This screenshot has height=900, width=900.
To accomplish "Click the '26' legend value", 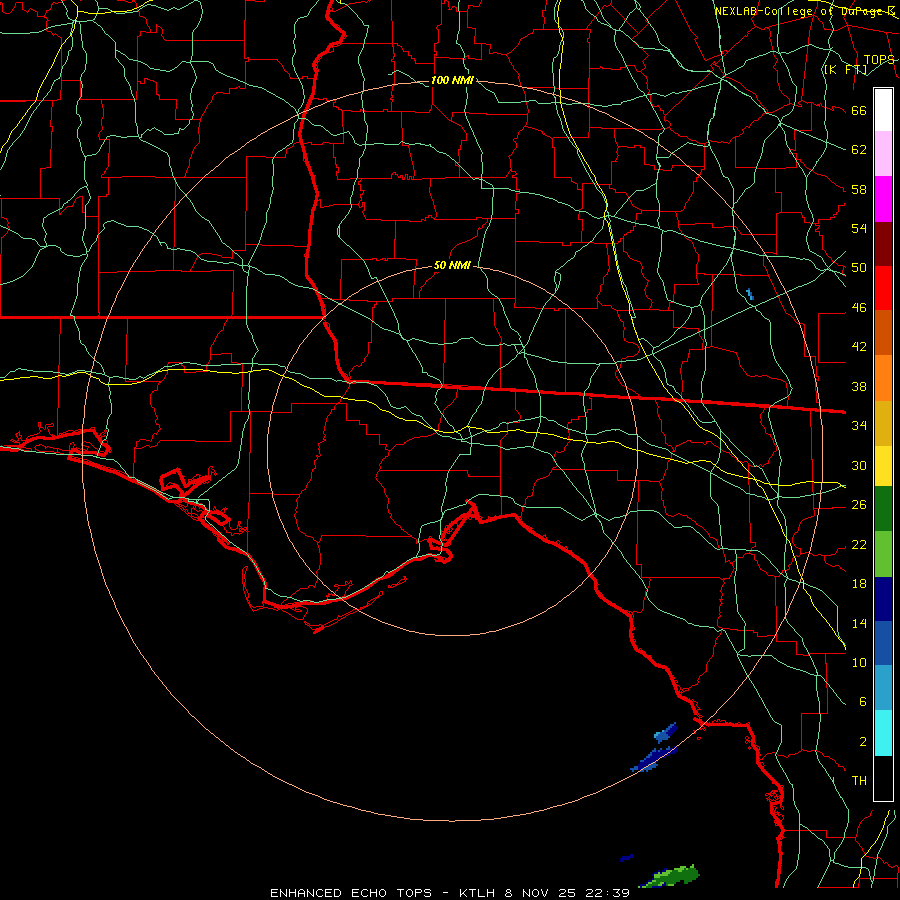I will pyautogui.click(x=859, y=505).
